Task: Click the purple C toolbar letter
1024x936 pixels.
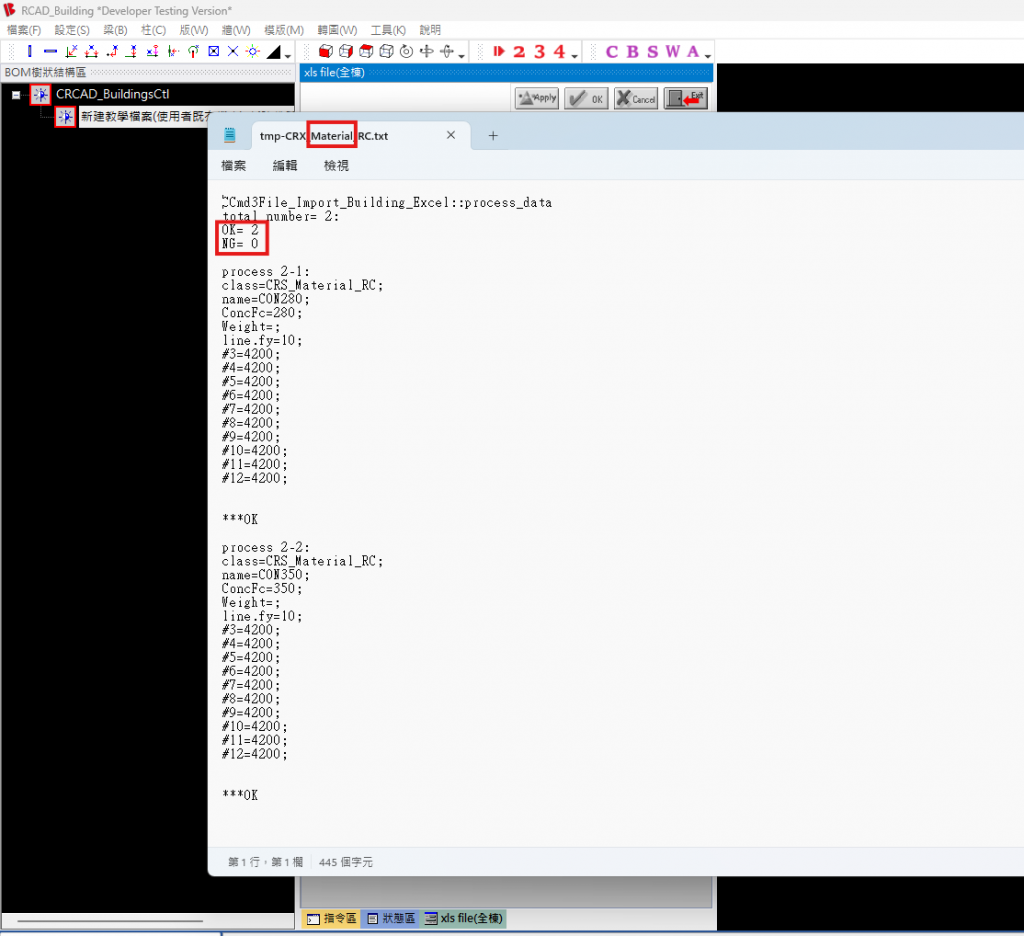Action: click(x=612, y=52)
